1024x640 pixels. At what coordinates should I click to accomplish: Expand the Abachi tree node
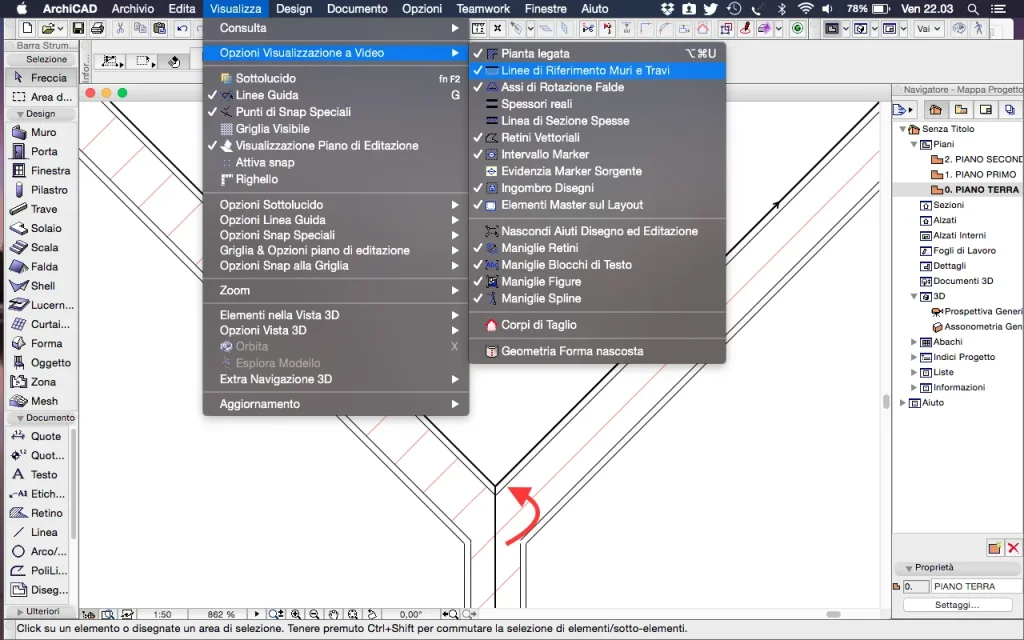[914, 342]
